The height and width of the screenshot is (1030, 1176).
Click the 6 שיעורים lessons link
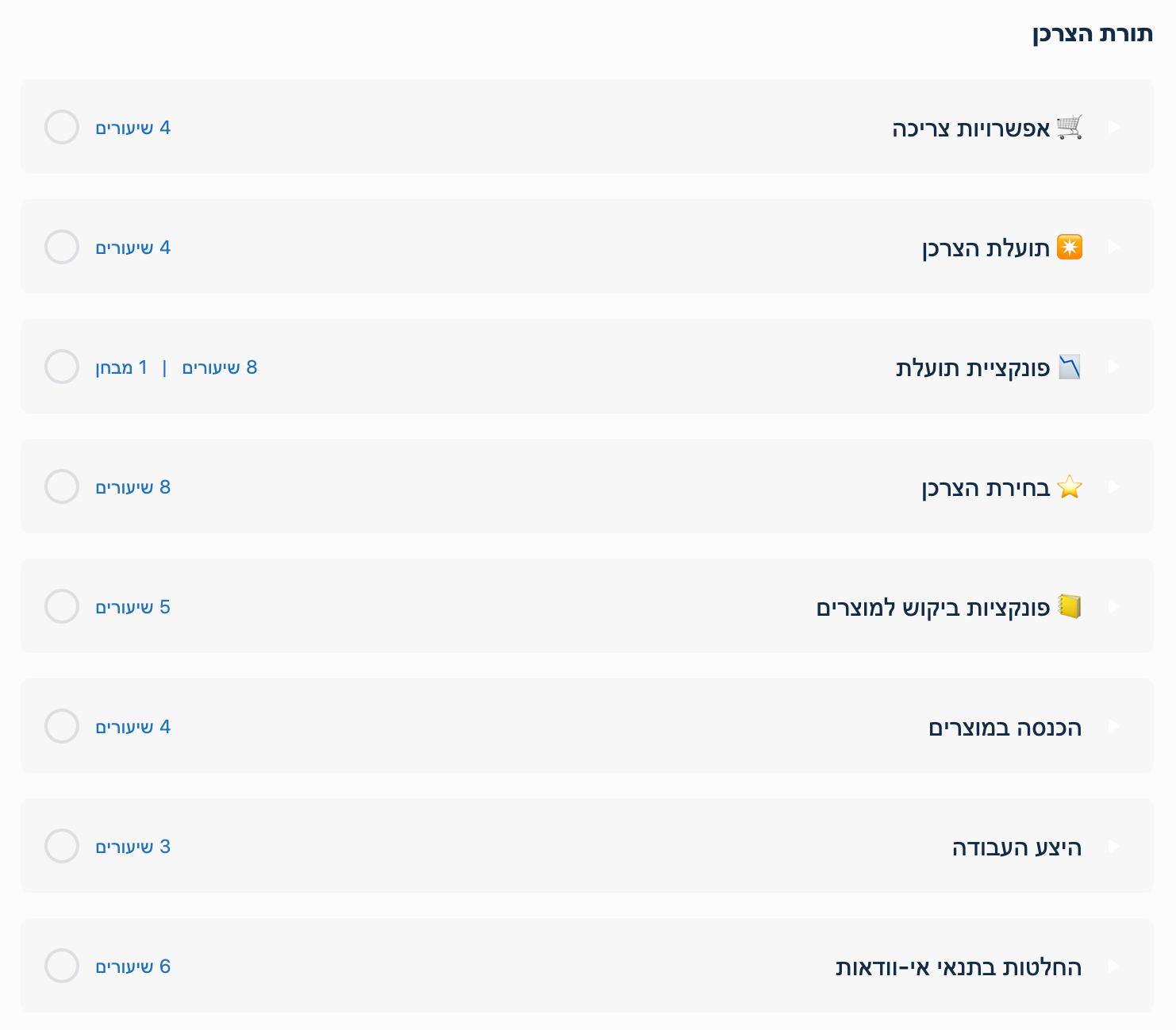[133, 967]
